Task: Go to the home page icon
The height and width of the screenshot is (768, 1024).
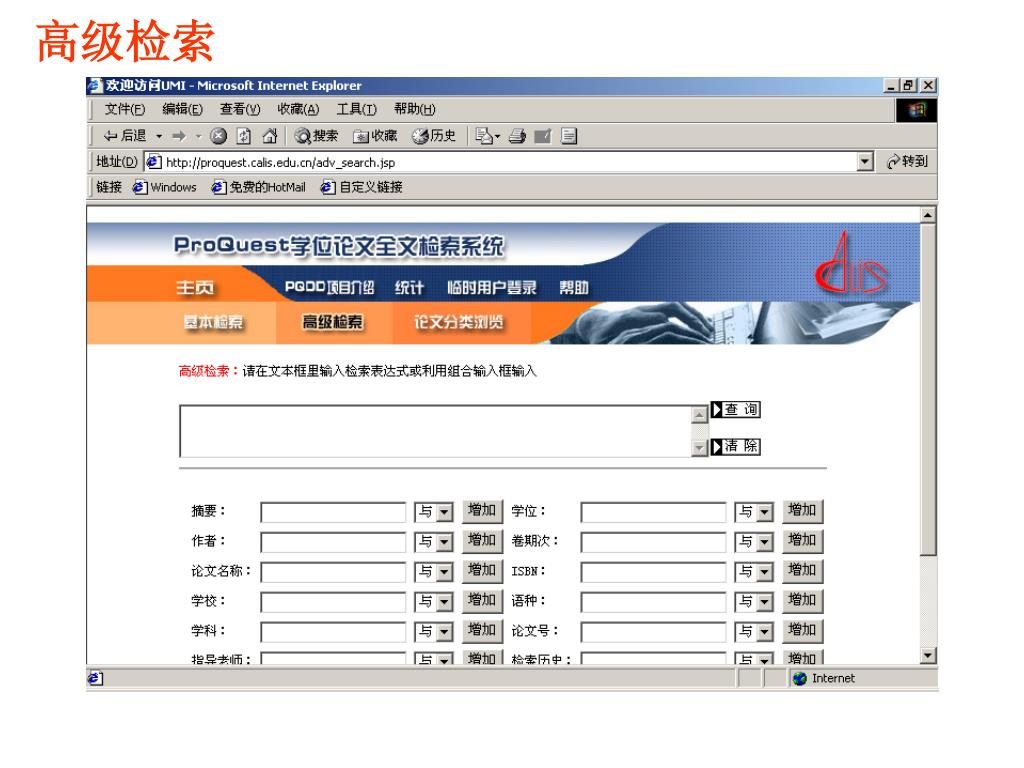Action: click(x=269, y=136)
